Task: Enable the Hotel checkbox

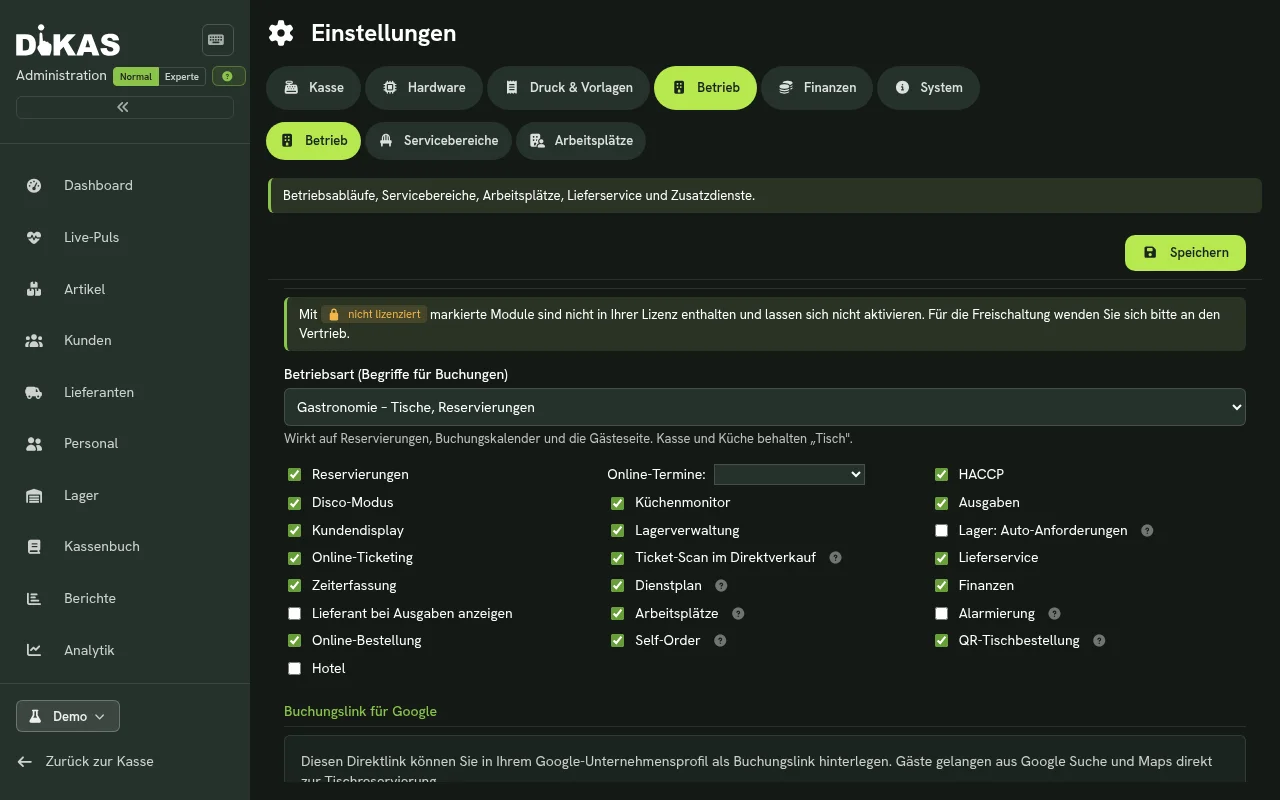Action: click(294, 669)
